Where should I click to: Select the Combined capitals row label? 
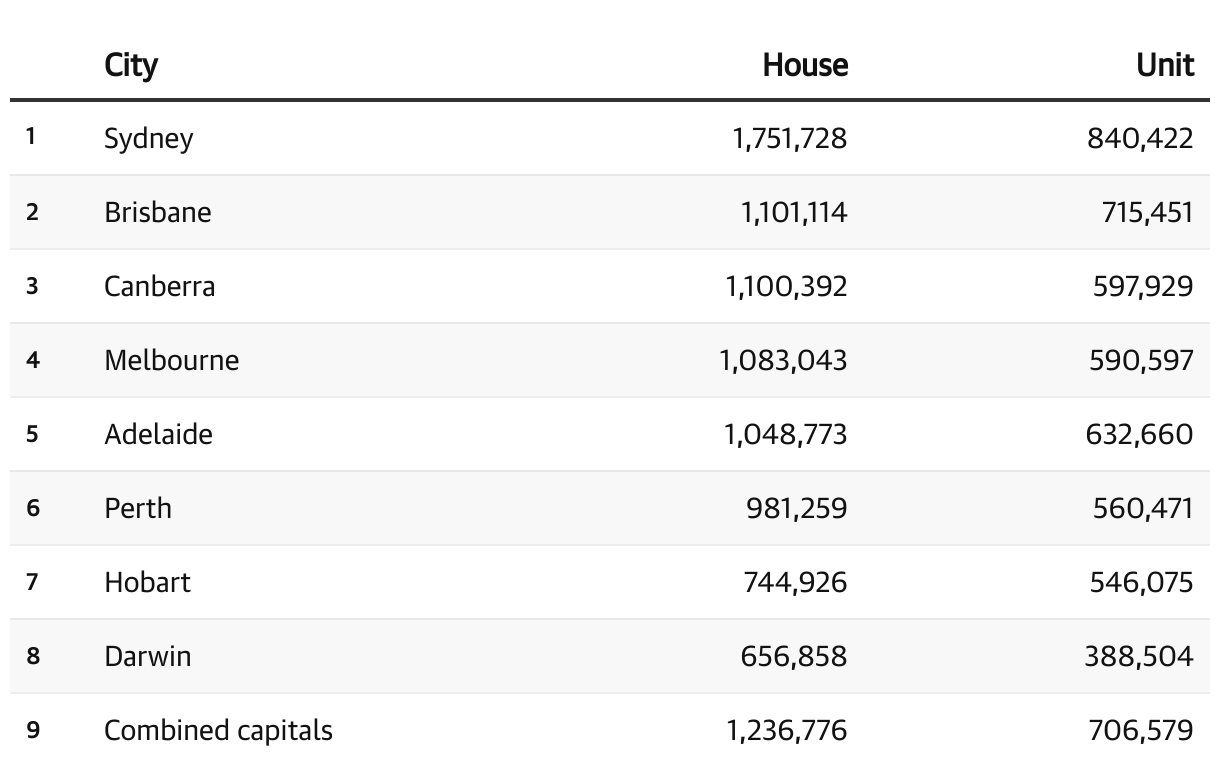coord(218,730)
